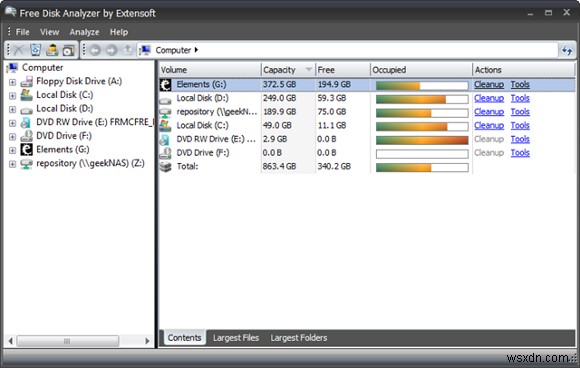Image resolution: width=580 pixels, height=368 pixels.
Task: Click Cleanup link for Local Disk (D:)
Action: coord(489,98)
